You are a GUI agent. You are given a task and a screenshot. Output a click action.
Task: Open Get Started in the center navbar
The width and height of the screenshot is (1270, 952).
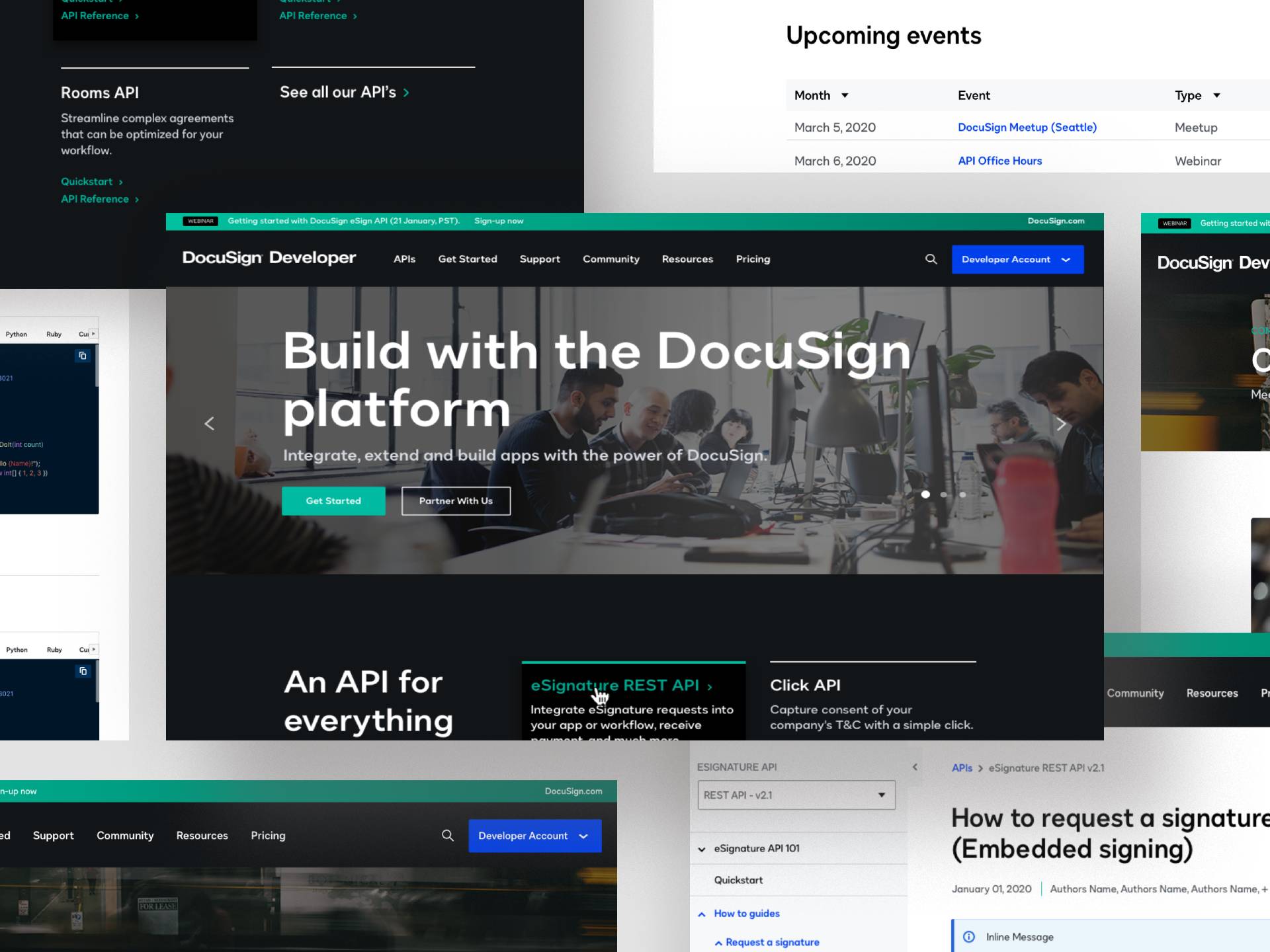tap(468, 259)
